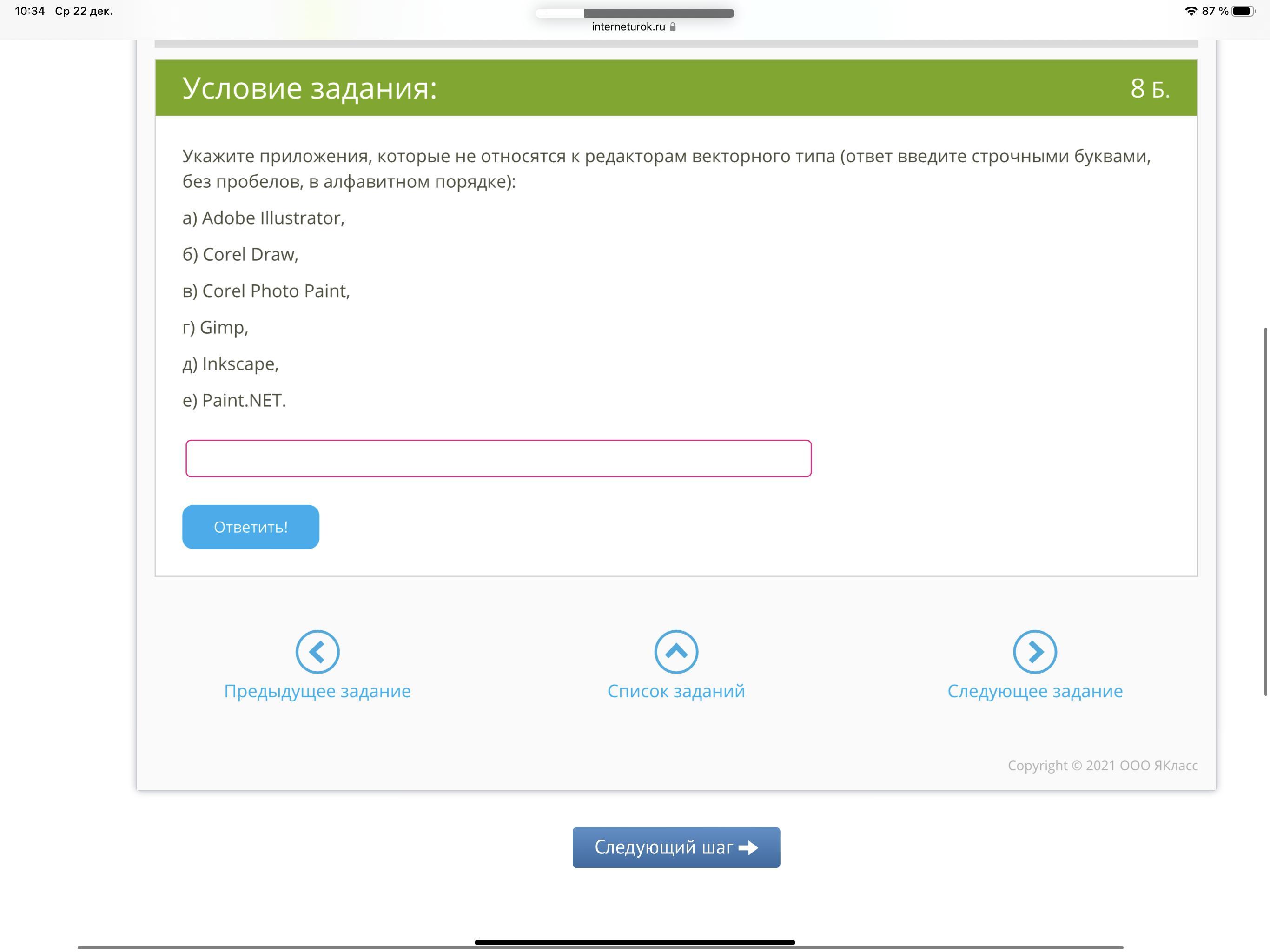Click inside the answer text field
The image size is (1270, 952).
pos(498,458)
